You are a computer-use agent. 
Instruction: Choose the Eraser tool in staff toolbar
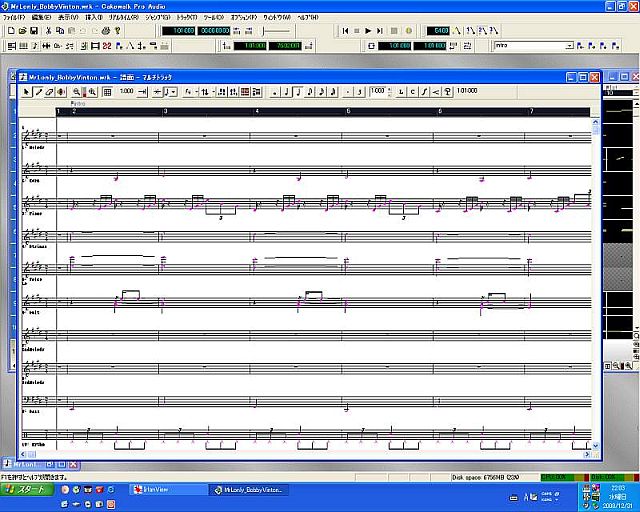pyautogui.click(x=49, y=92)
